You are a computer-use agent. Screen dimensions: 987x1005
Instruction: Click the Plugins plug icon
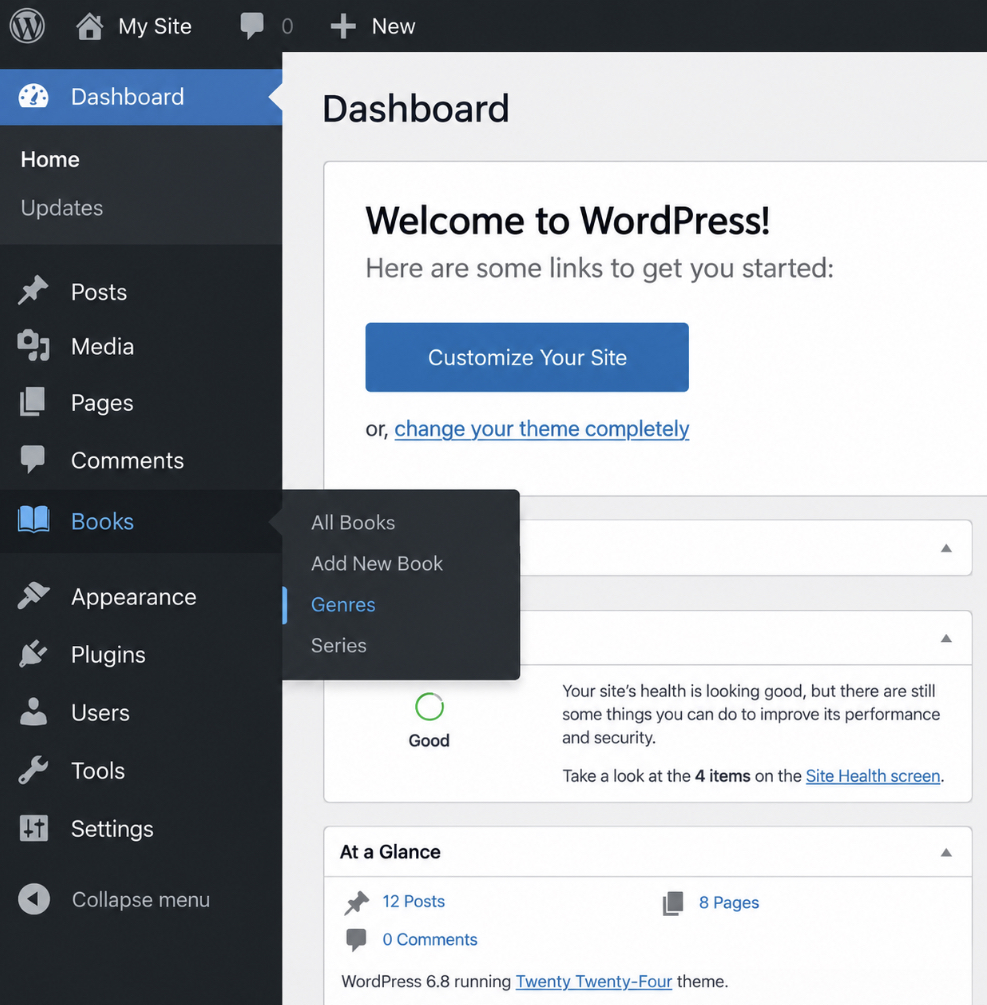(33, 654)
